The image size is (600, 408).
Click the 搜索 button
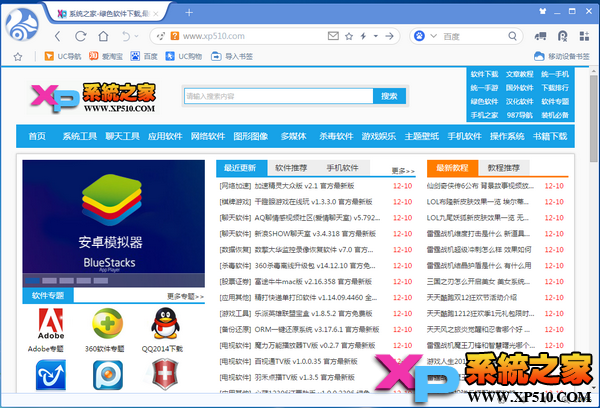389,96
